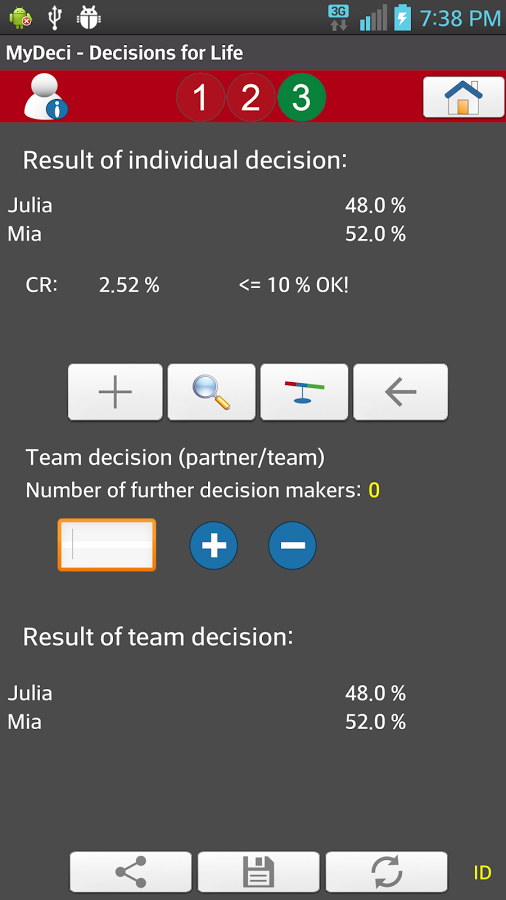Select the green step 3 circle
506x900 pixels.
tap(302, 98)
